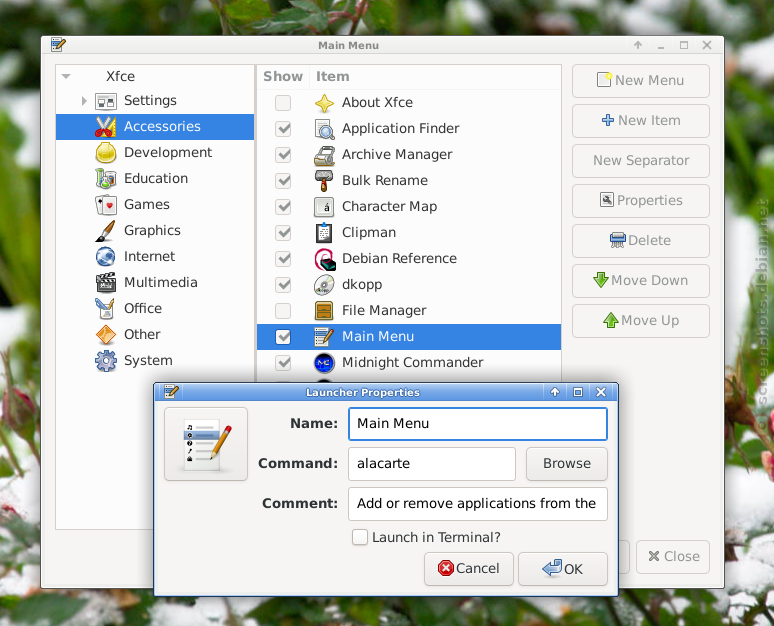Delete the selected menu item
This screenshot has width=774, height=626.
(x=641, y=241)
